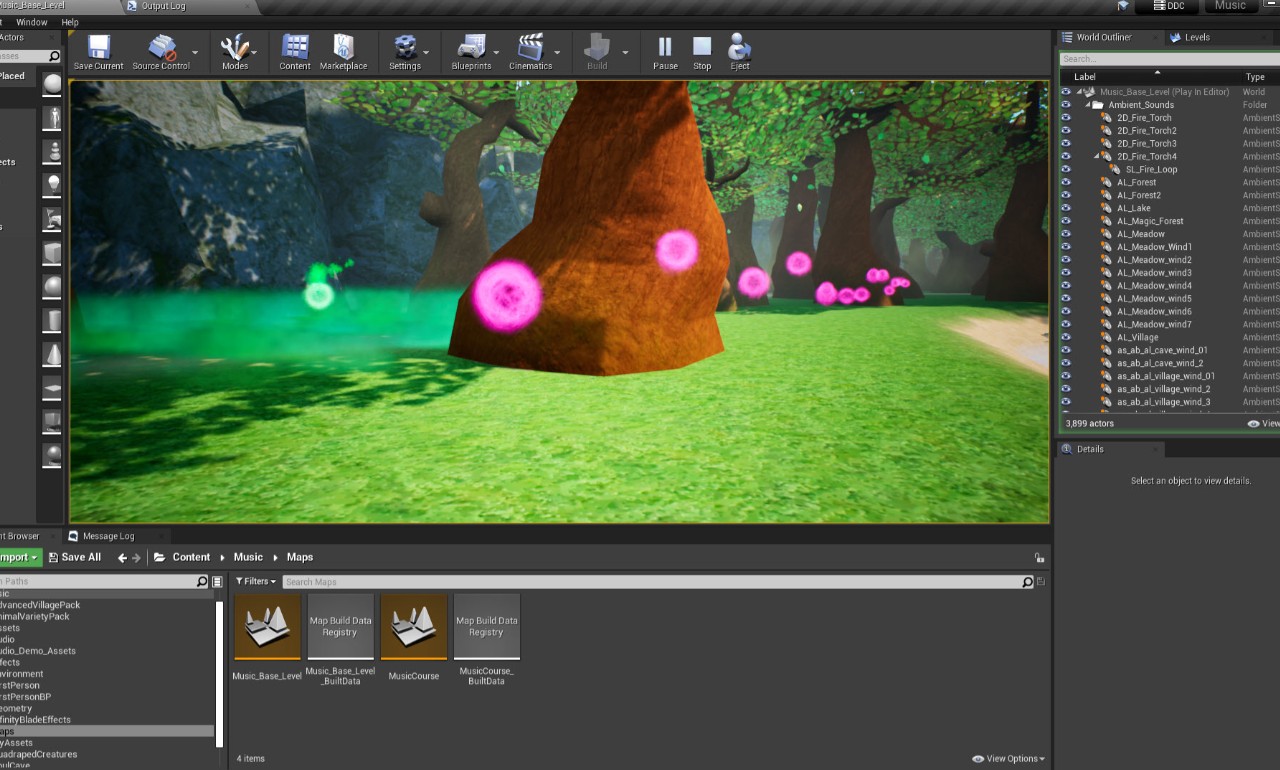1280x770 pixels.
Task: Toggle visibility of AL_Forest actor
Action: 1065,182
